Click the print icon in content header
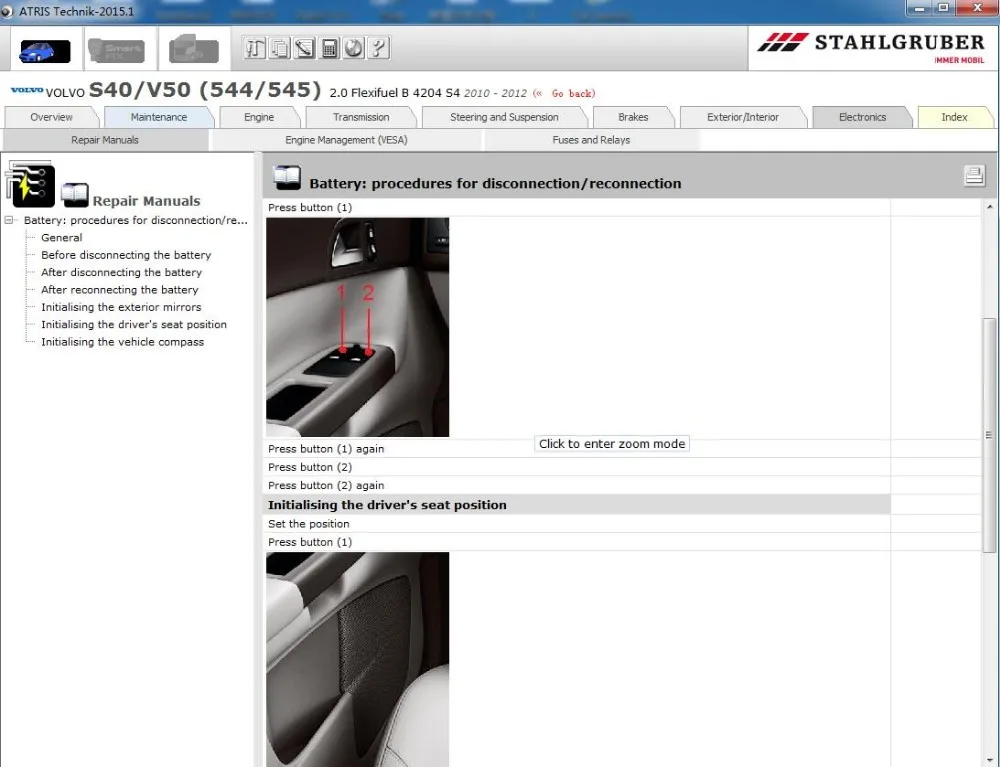The height and width of the screenshot is (767, 1000). pyautogui.click(x=974, y=175)
